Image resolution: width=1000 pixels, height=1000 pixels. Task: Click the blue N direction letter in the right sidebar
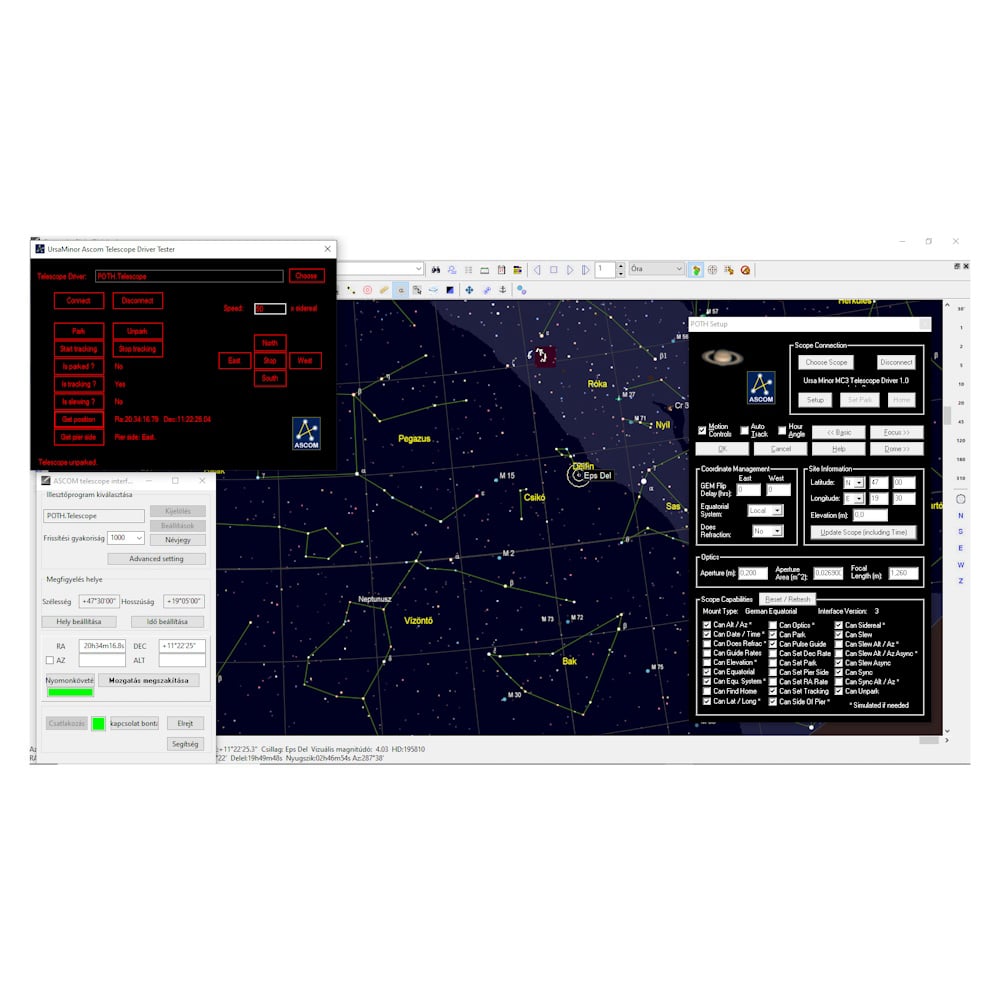pos(960,515)
